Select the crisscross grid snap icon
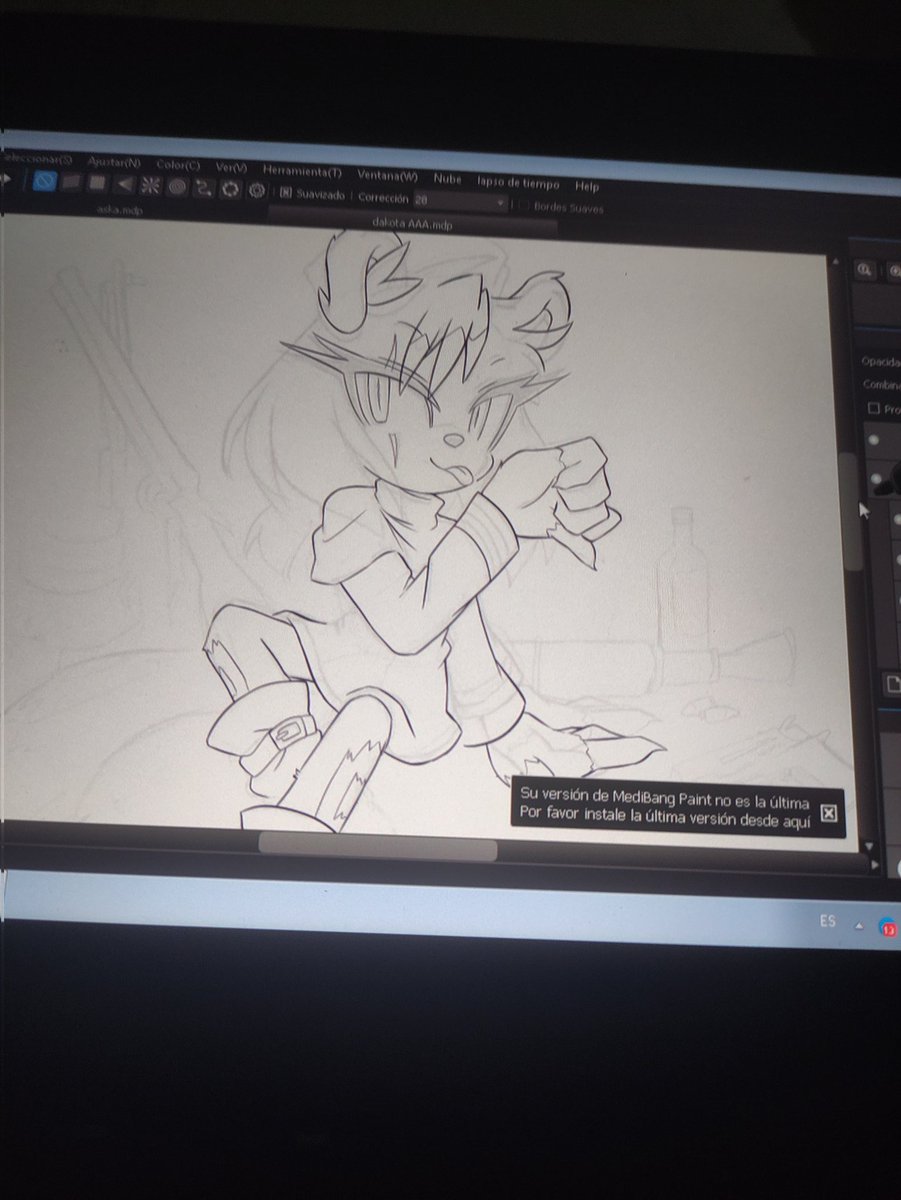Screen dimensions: 901x1200 click(97, 183)
